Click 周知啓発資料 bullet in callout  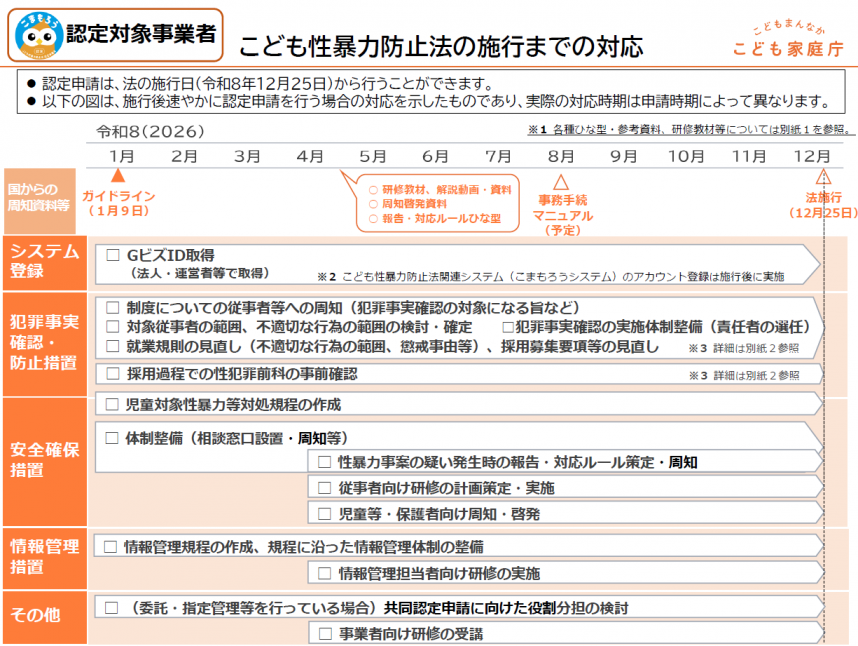(408, 203)
